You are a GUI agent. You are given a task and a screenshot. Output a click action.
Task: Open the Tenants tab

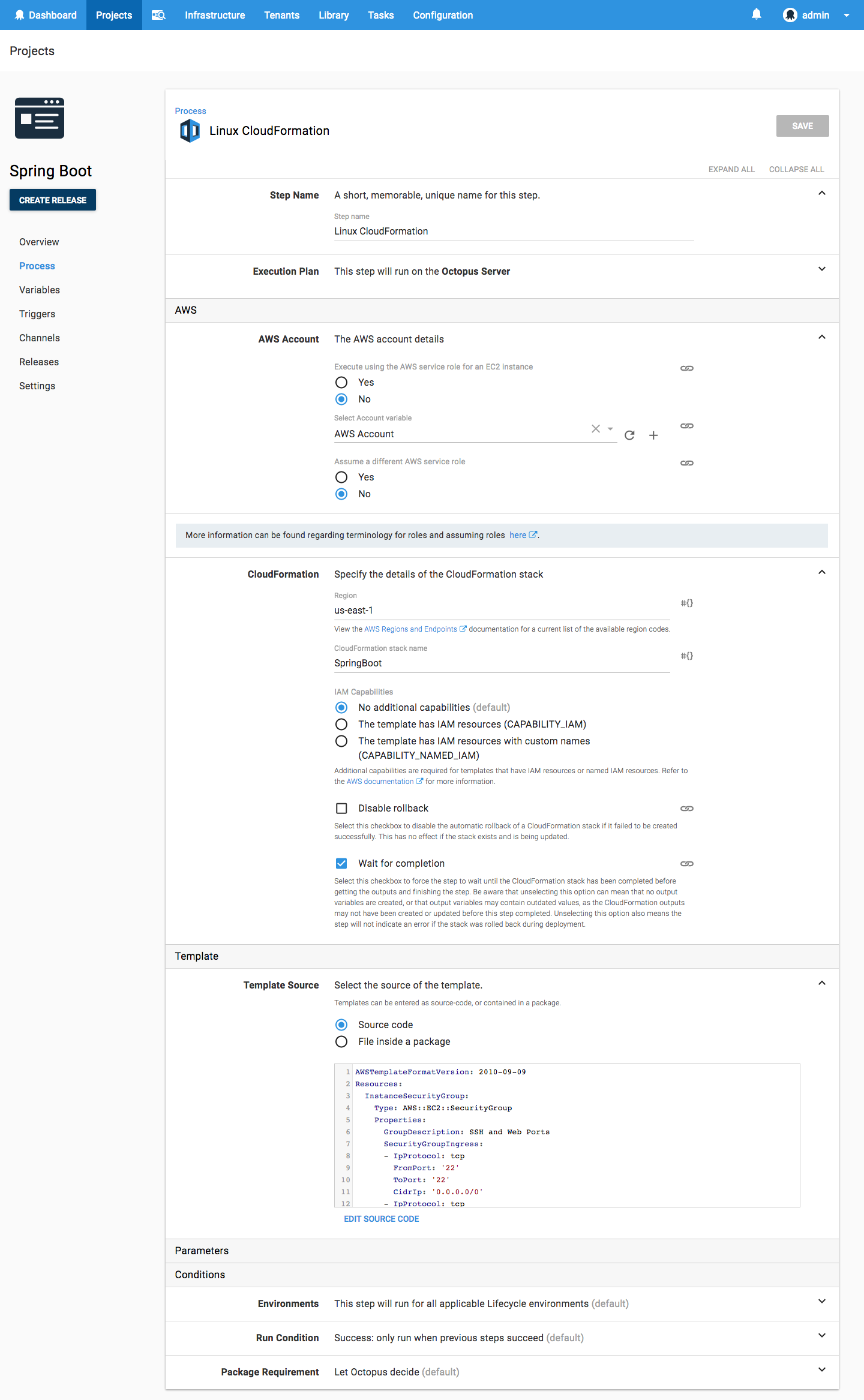click(x=281, y=15)
